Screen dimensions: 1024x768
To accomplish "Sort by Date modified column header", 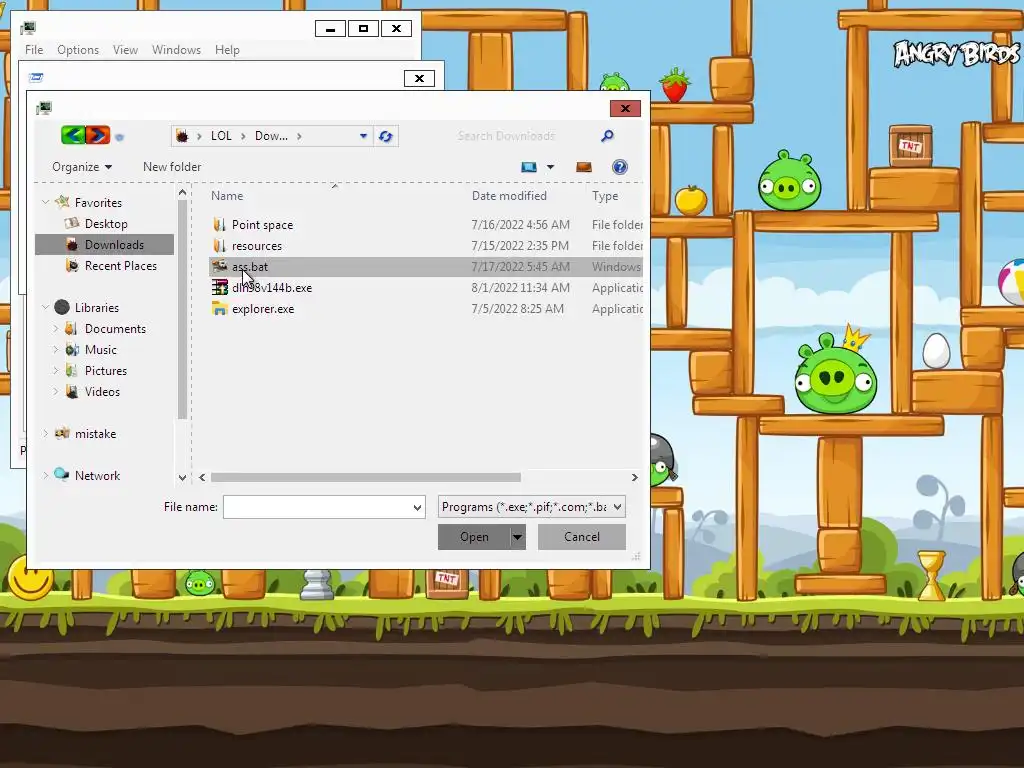I will pos(509,195).
